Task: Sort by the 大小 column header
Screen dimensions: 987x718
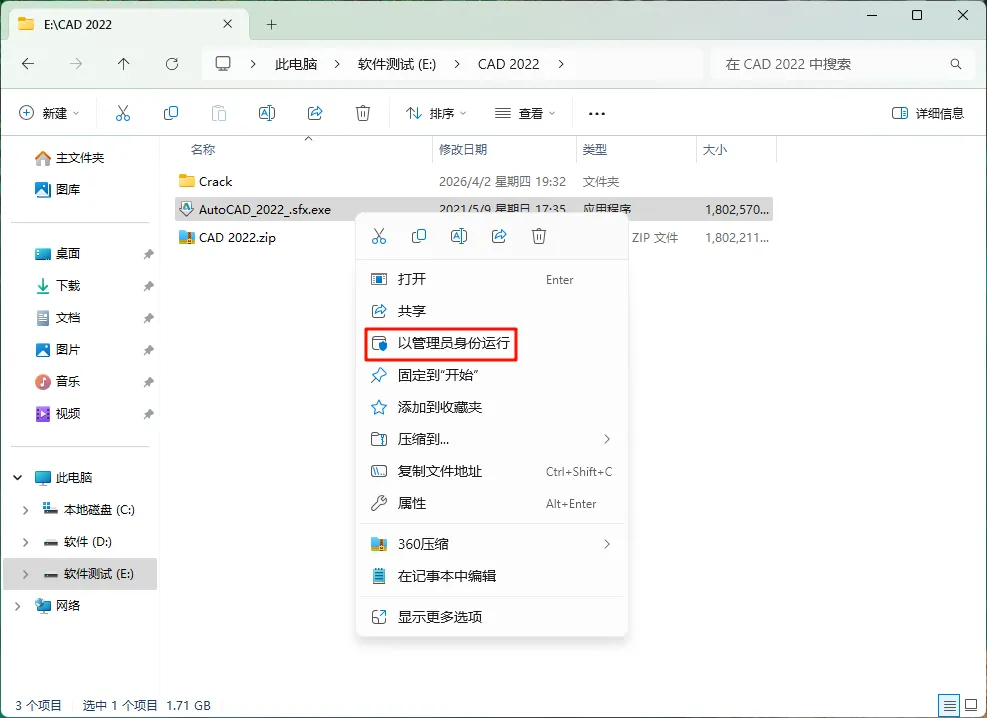Action: [714, 150]
